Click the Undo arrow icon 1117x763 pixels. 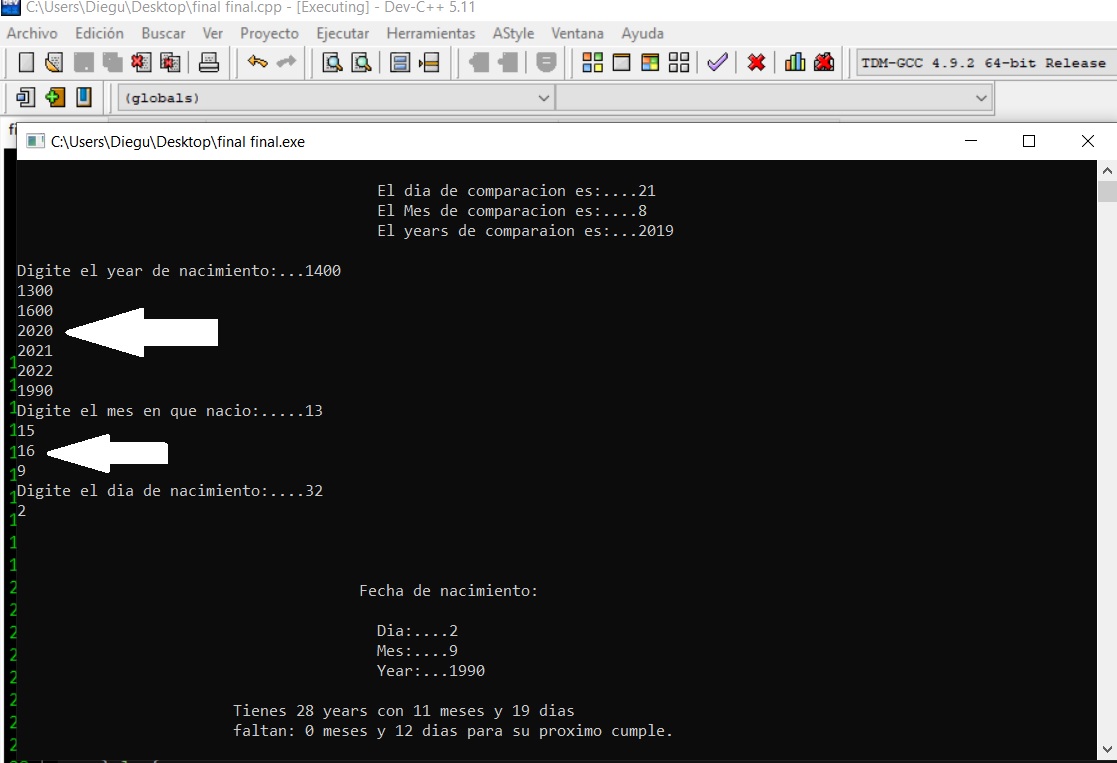point(257,63)
